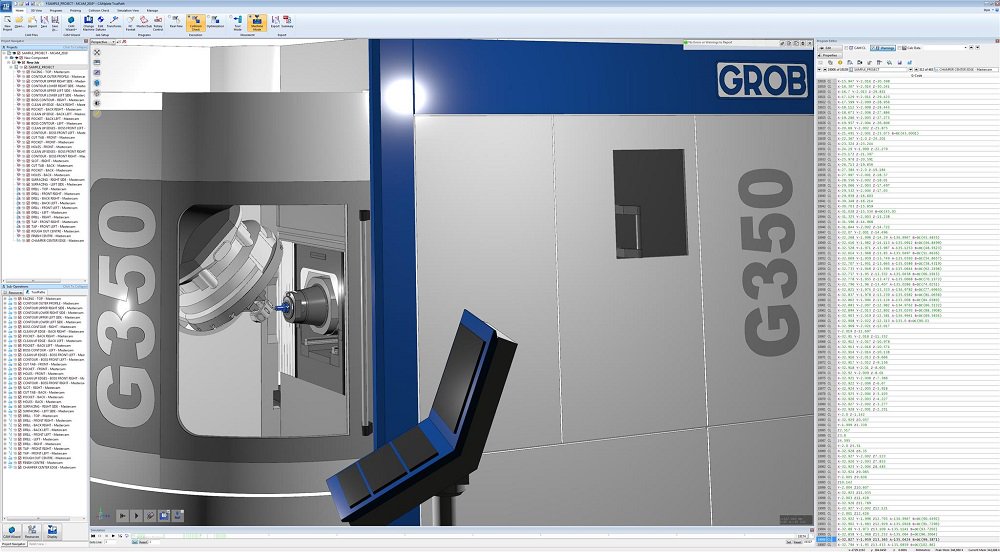Click the blue cube view icon in viewport
The image size is (1000, 552).
click(x=97, y=83)
